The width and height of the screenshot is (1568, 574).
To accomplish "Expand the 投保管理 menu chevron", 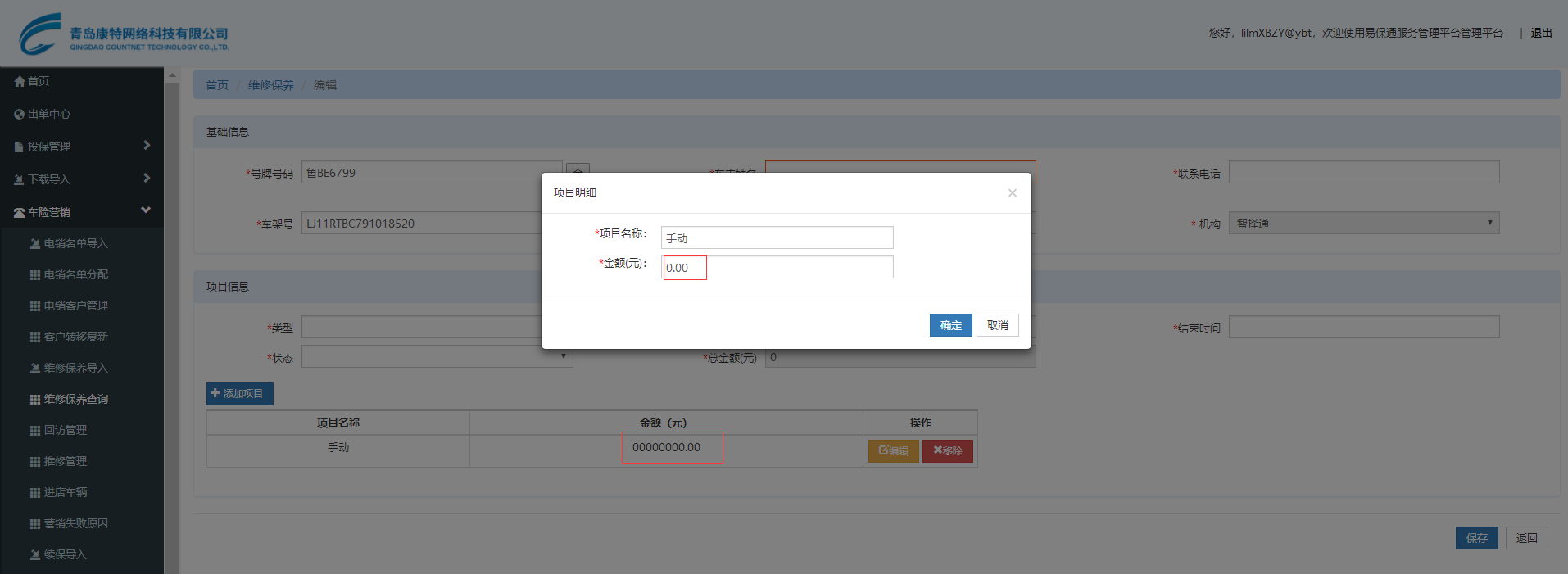I will click(x=147, y=146).
